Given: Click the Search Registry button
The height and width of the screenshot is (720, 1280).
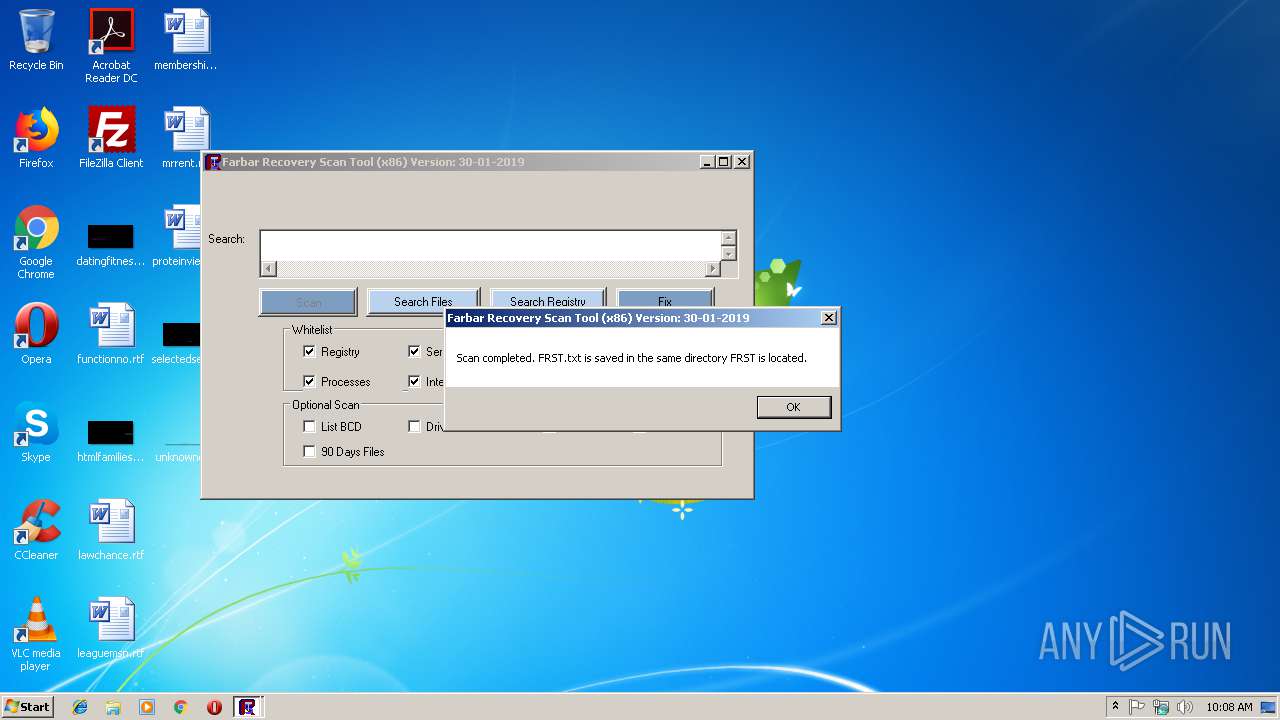Looking at the screenshot, I should tap(547, 301).
